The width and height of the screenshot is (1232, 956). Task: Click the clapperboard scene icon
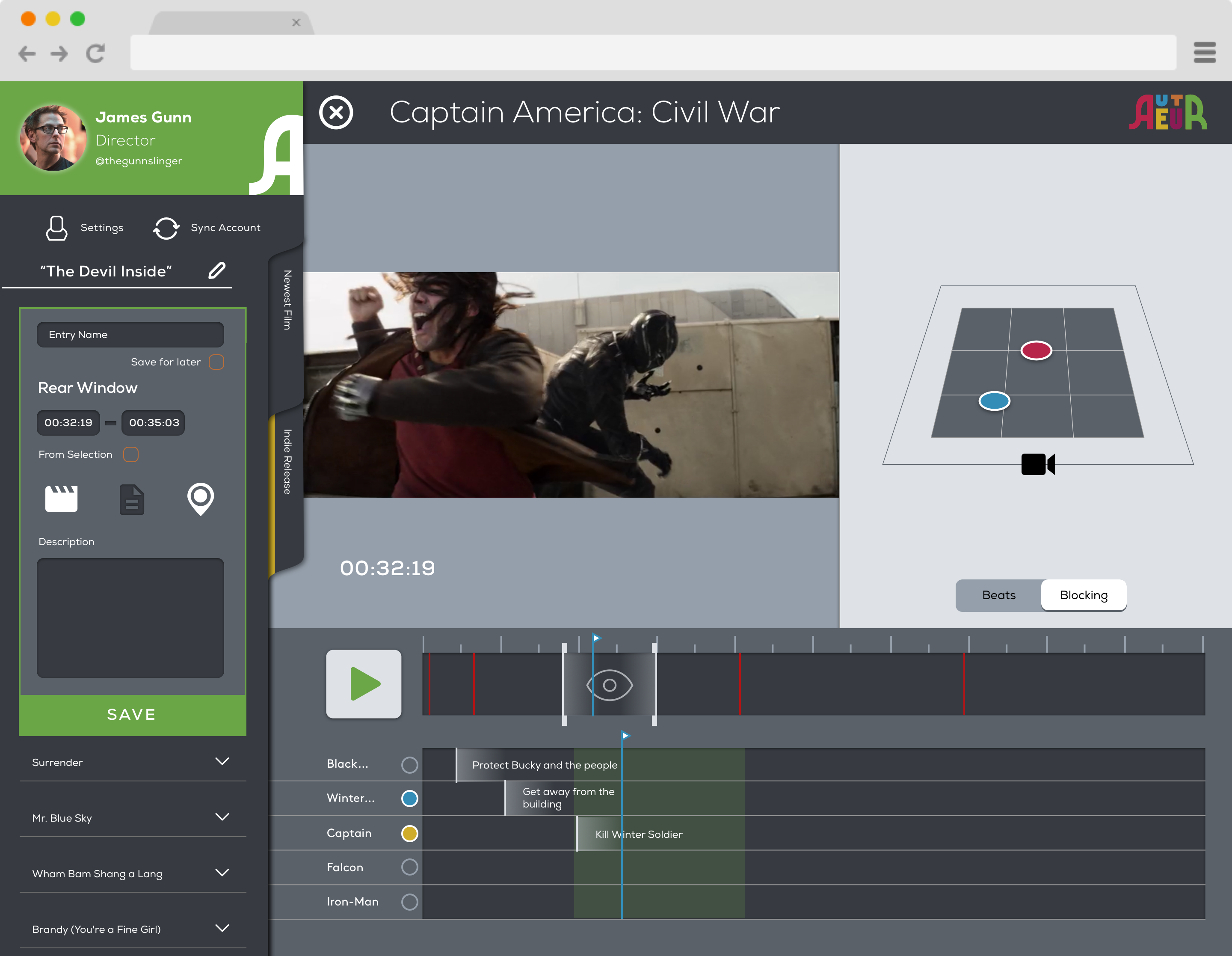[61, 498]
